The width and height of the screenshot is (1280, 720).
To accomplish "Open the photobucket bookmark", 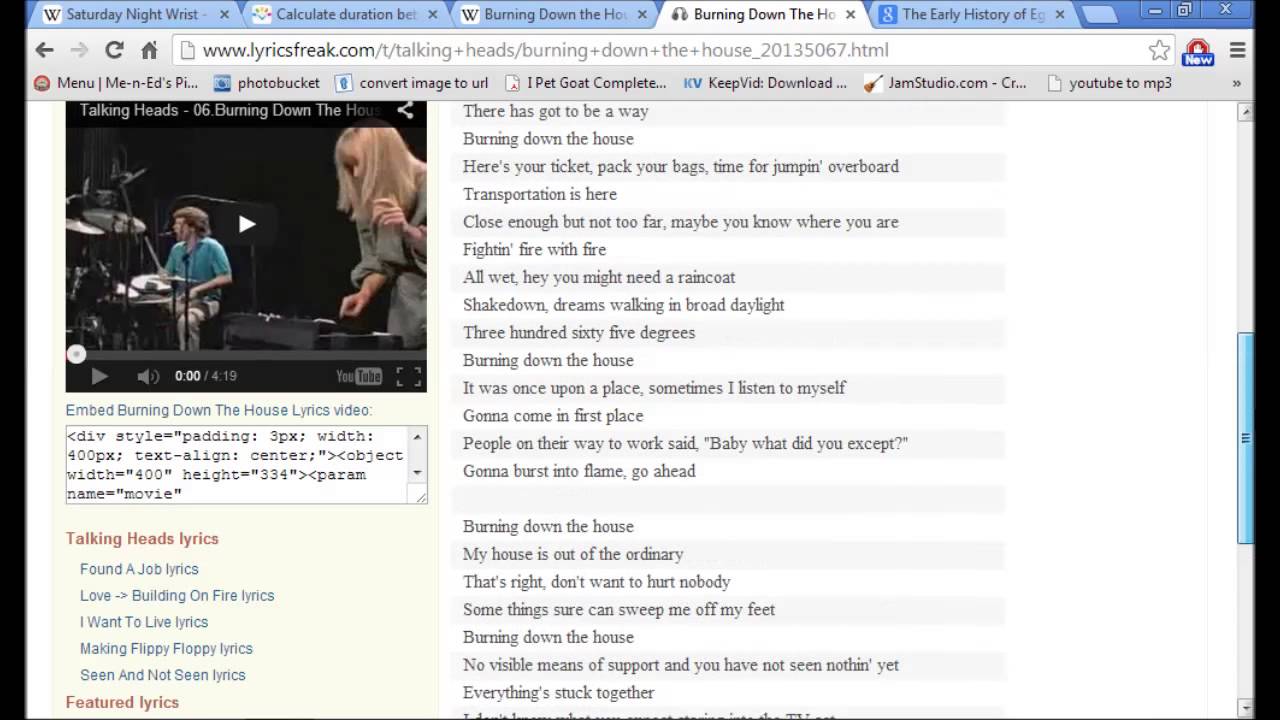I will click(x=267, y=83).
